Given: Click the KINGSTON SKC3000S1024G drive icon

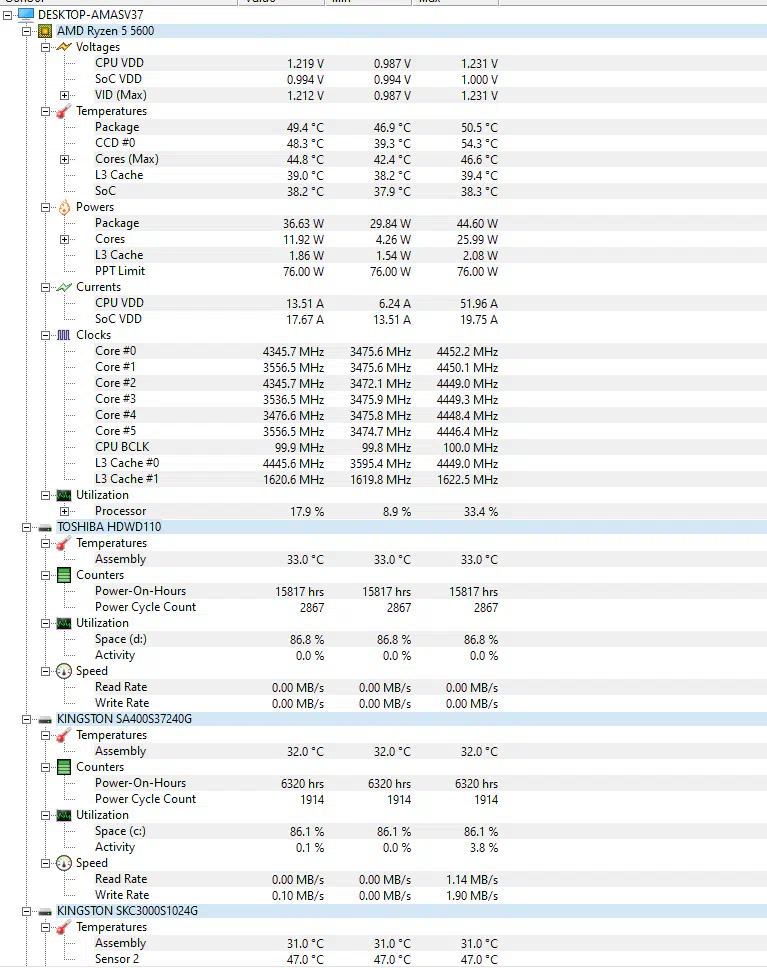Looking at the screenshot, I should pyautogui.click(x=45, y=912).
